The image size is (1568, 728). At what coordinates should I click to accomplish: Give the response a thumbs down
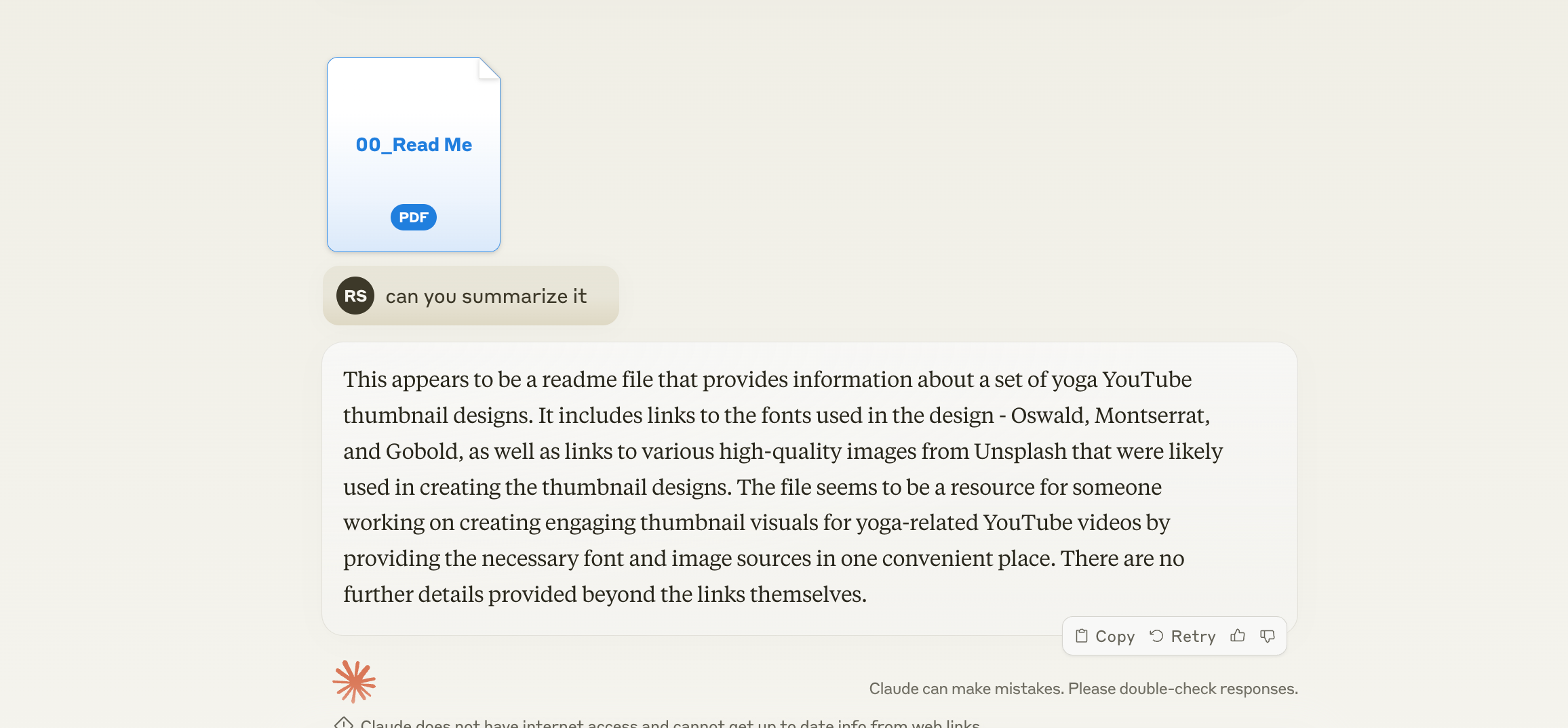pos(1267,636)
